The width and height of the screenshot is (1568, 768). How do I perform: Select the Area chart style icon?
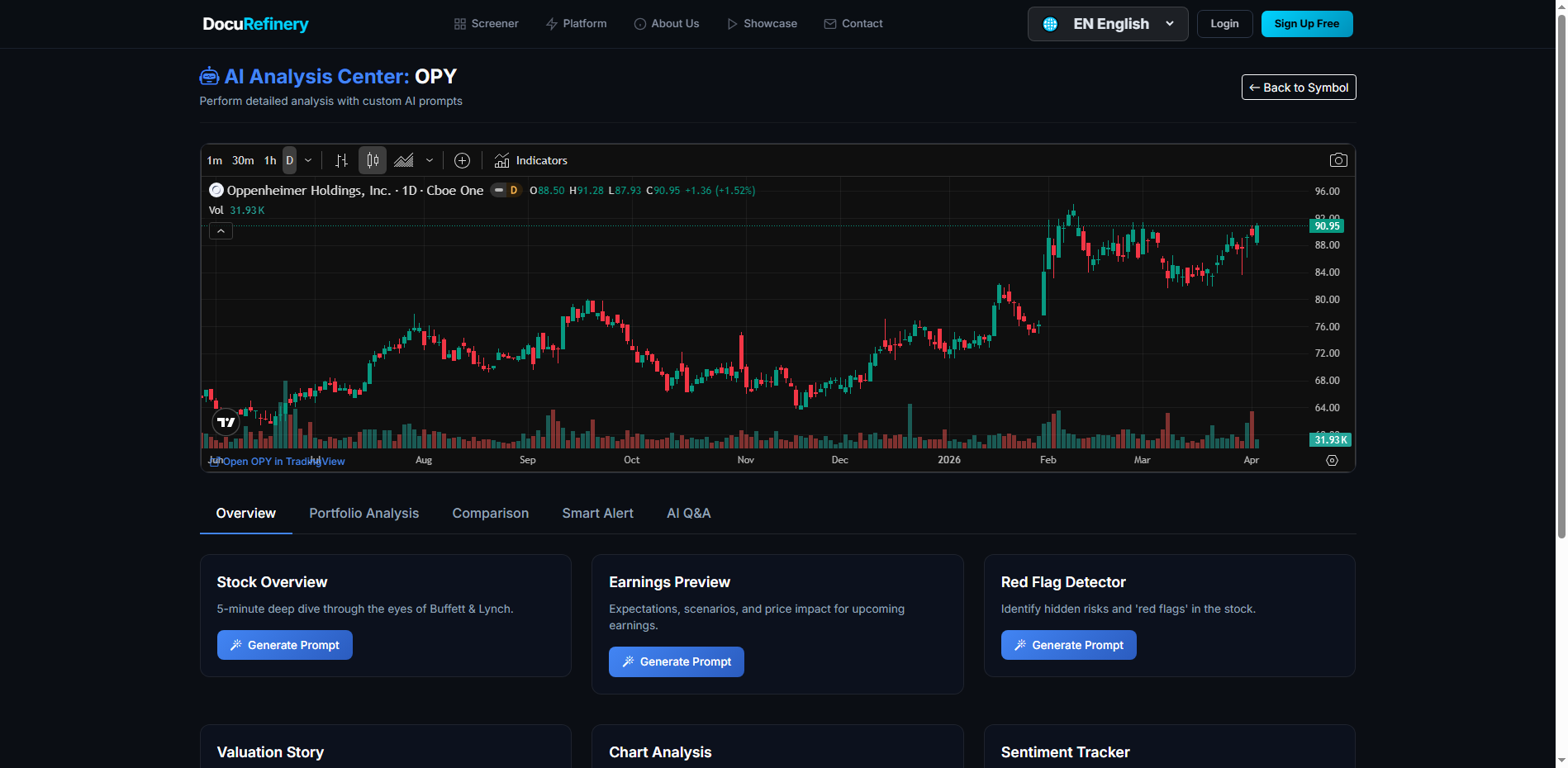tap(404, 160)
